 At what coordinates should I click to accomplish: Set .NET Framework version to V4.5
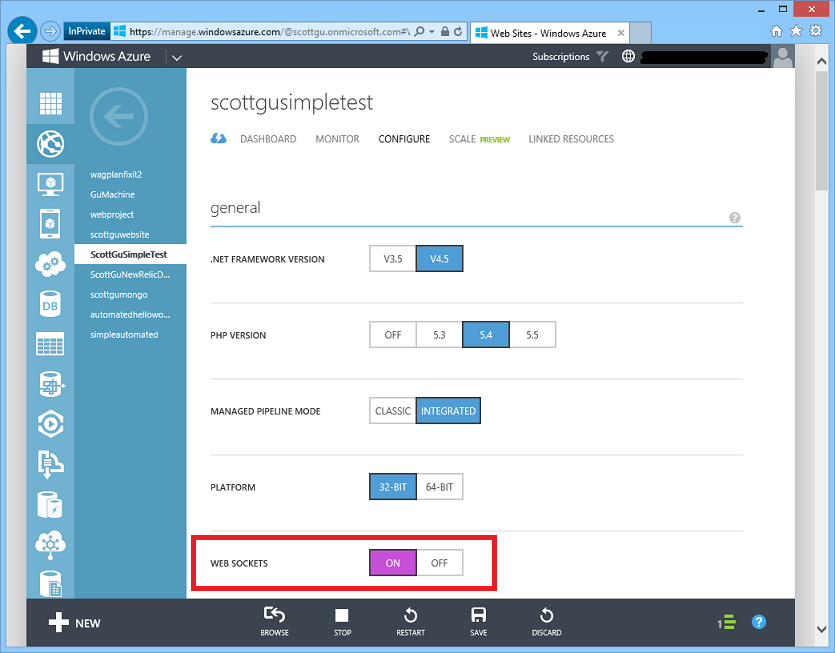click(x=439, y=259)
